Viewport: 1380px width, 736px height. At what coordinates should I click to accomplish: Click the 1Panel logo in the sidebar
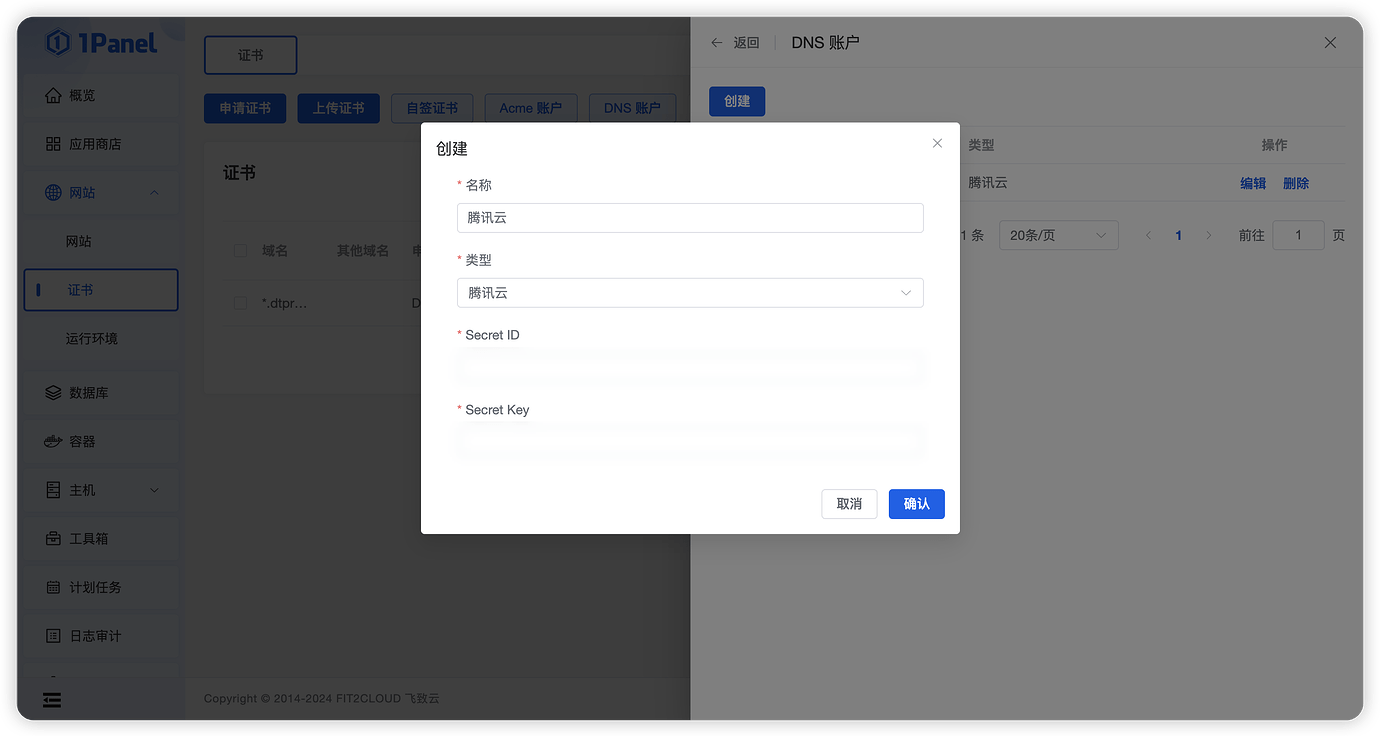101,42
